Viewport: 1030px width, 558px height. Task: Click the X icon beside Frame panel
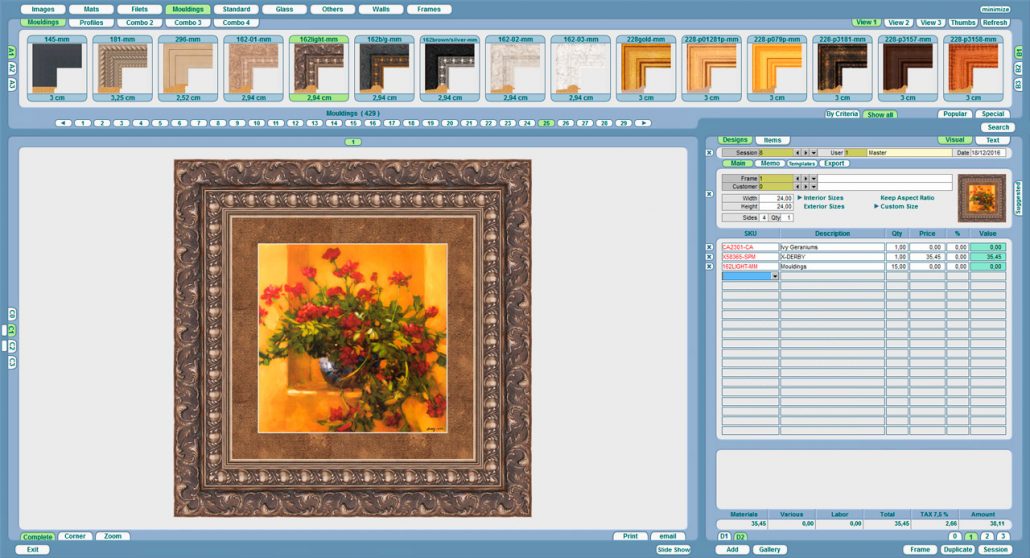pyautogui.click(x=709, y=194)
